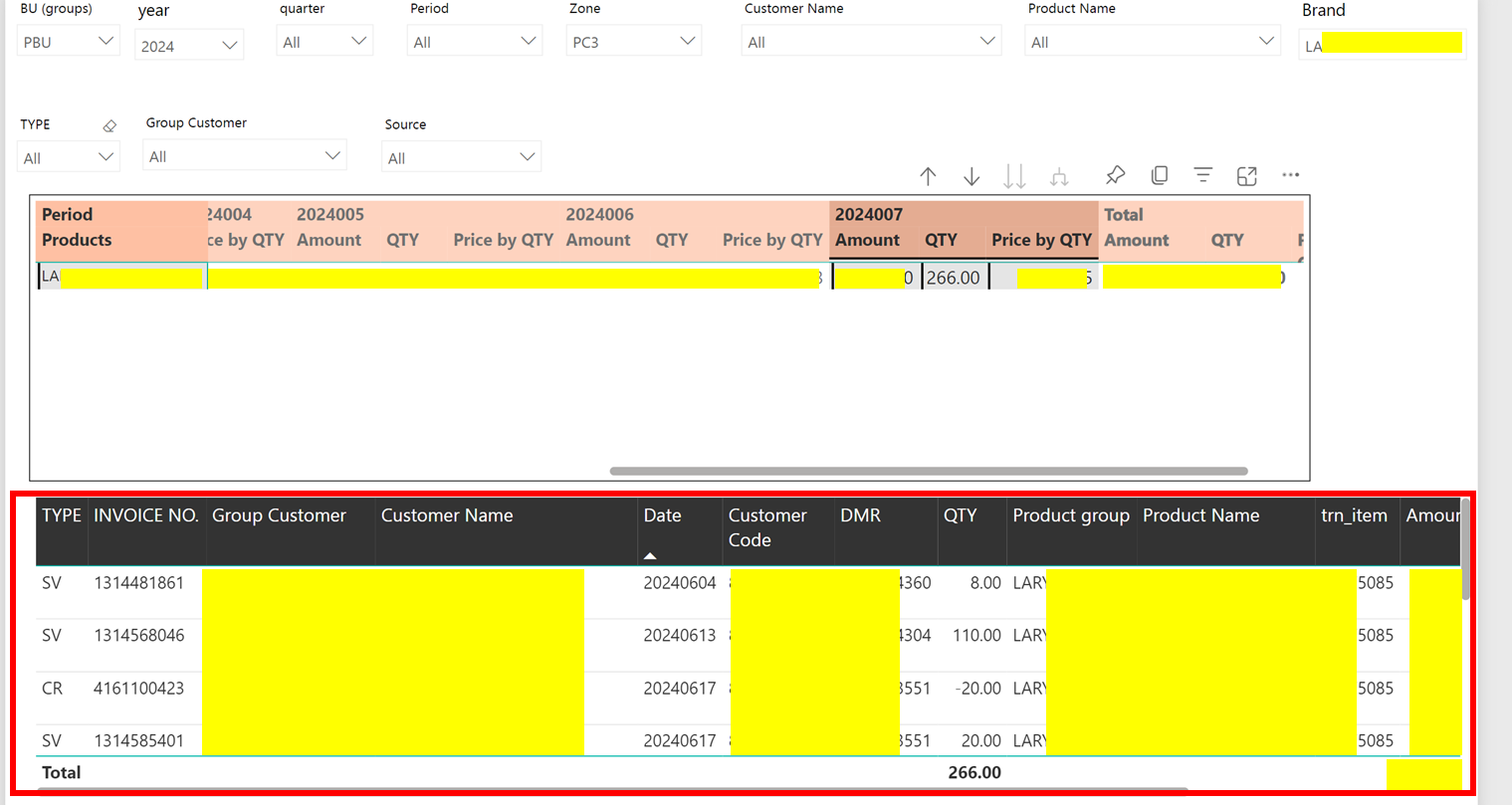Click the matrix Total column header

point(1124,215)
